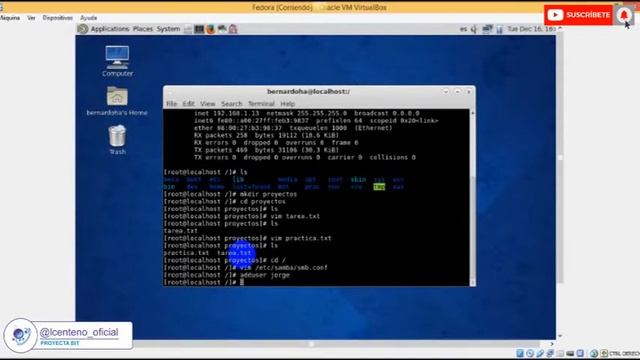
Task: Open the Places menu
Action: pos(143,29)
